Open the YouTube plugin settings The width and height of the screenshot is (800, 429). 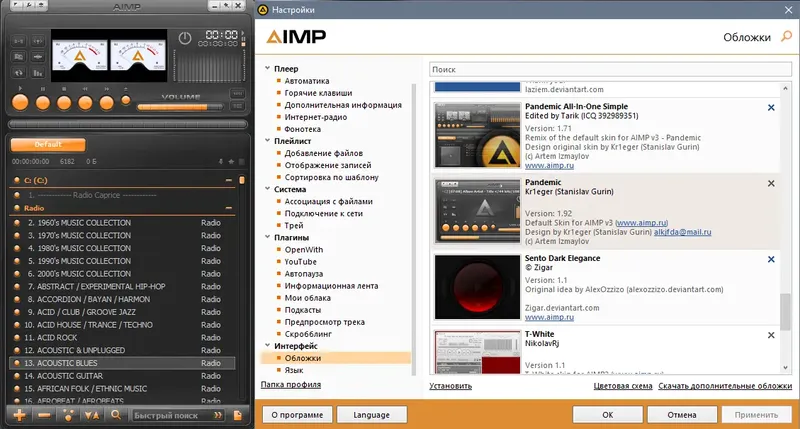pos(301,262)
